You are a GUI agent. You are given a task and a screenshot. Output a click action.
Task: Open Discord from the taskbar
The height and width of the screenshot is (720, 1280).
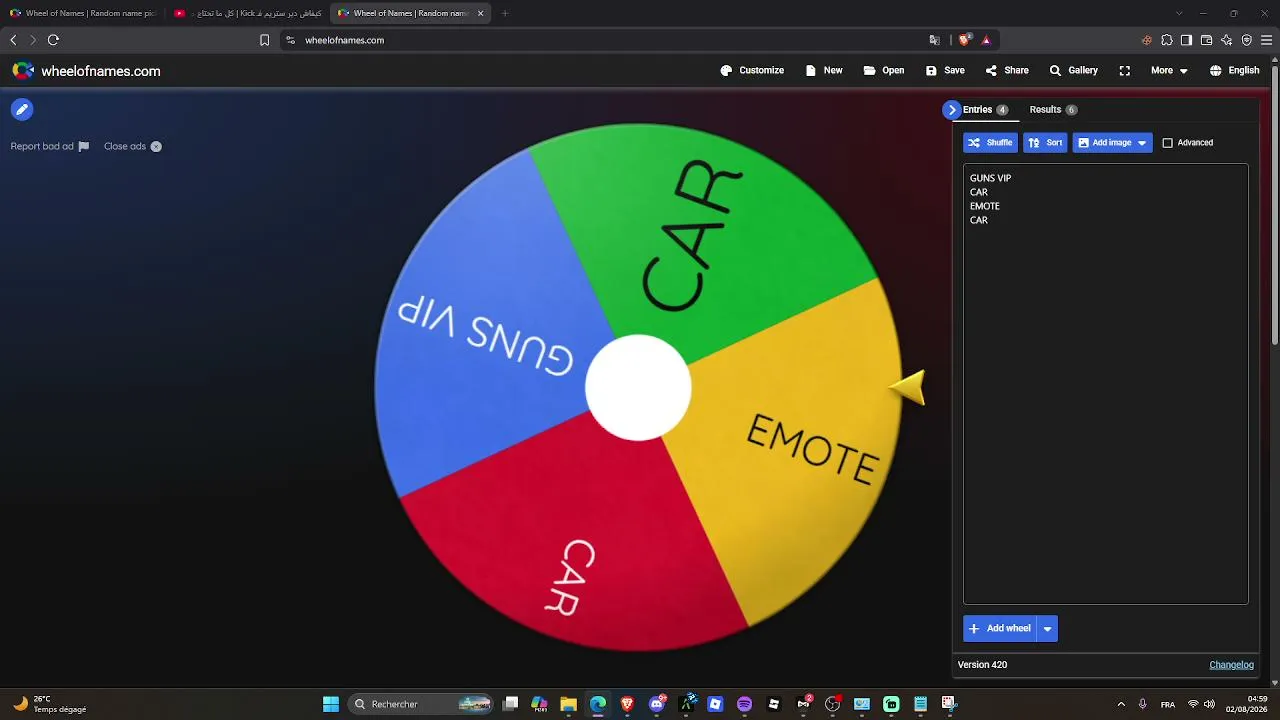(x=657, y=704)
